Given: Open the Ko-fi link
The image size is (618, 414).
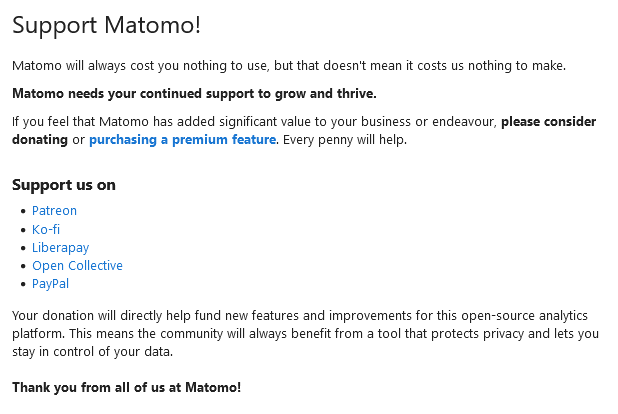Looking at the screenshot, I should pos(46,229).
